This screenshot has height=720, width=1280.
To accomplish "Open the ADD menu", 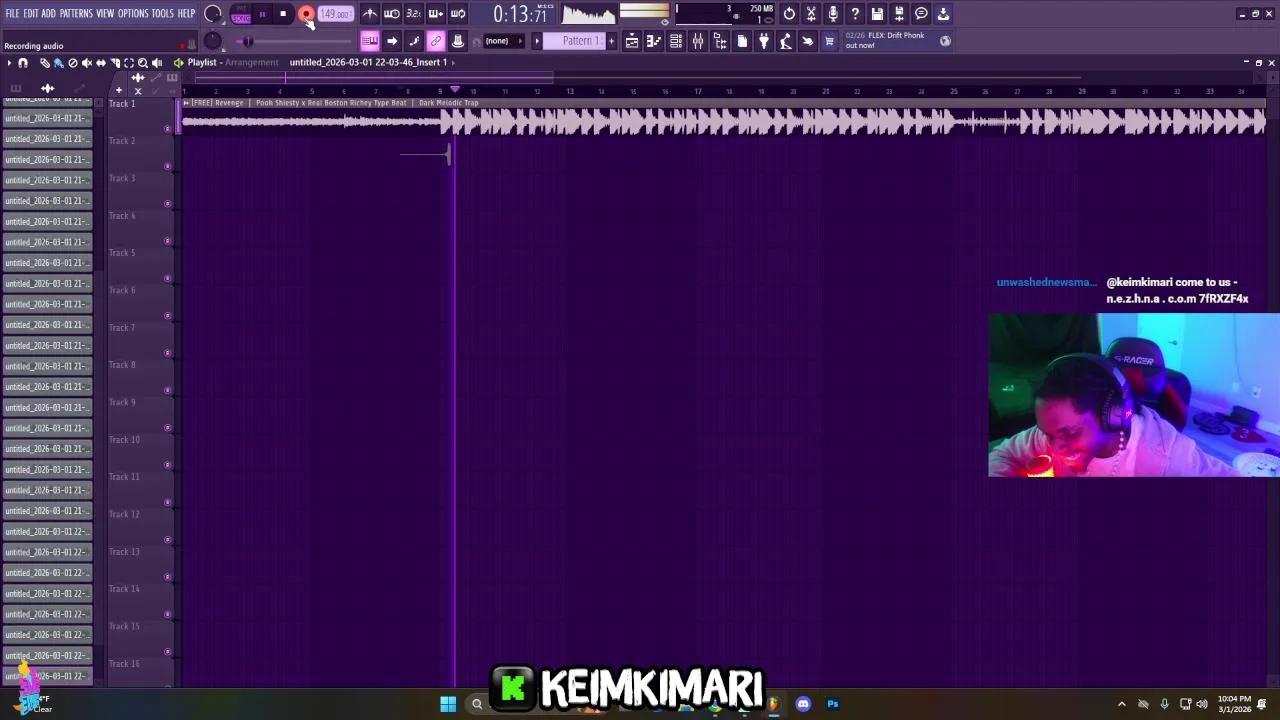I will click(x=48, y=14).
